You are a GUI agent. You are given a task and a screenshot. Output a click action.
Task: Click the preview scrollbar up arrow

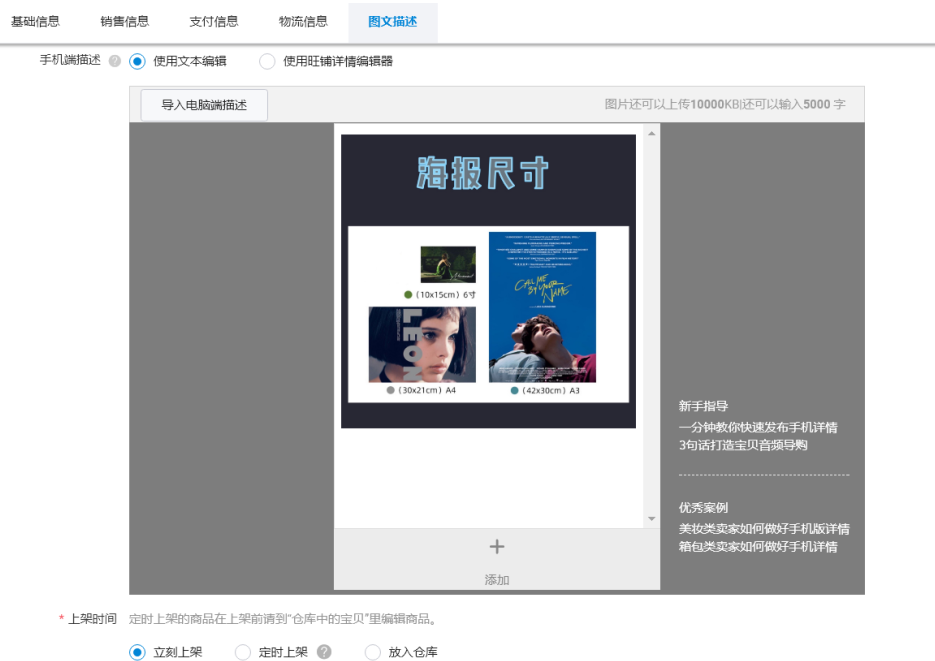click(652, 134)
